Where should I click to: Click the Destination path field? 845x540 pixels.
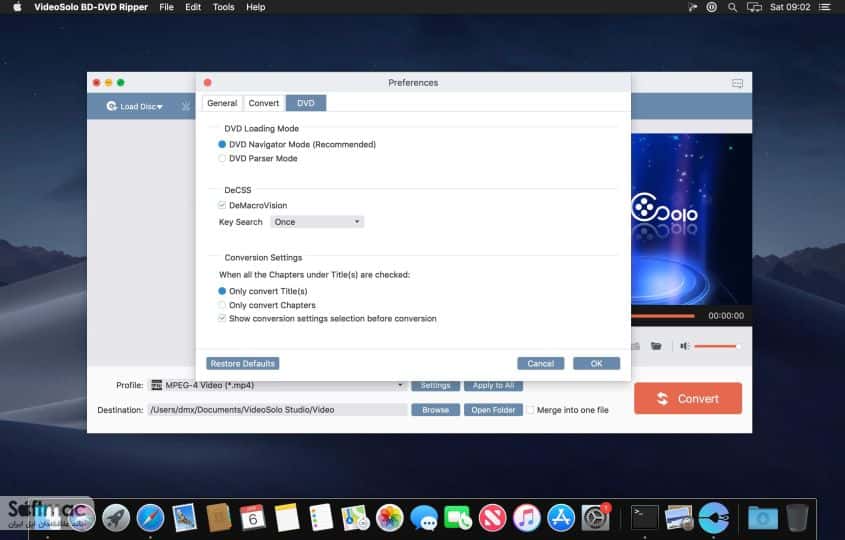[x=278, y=410]
